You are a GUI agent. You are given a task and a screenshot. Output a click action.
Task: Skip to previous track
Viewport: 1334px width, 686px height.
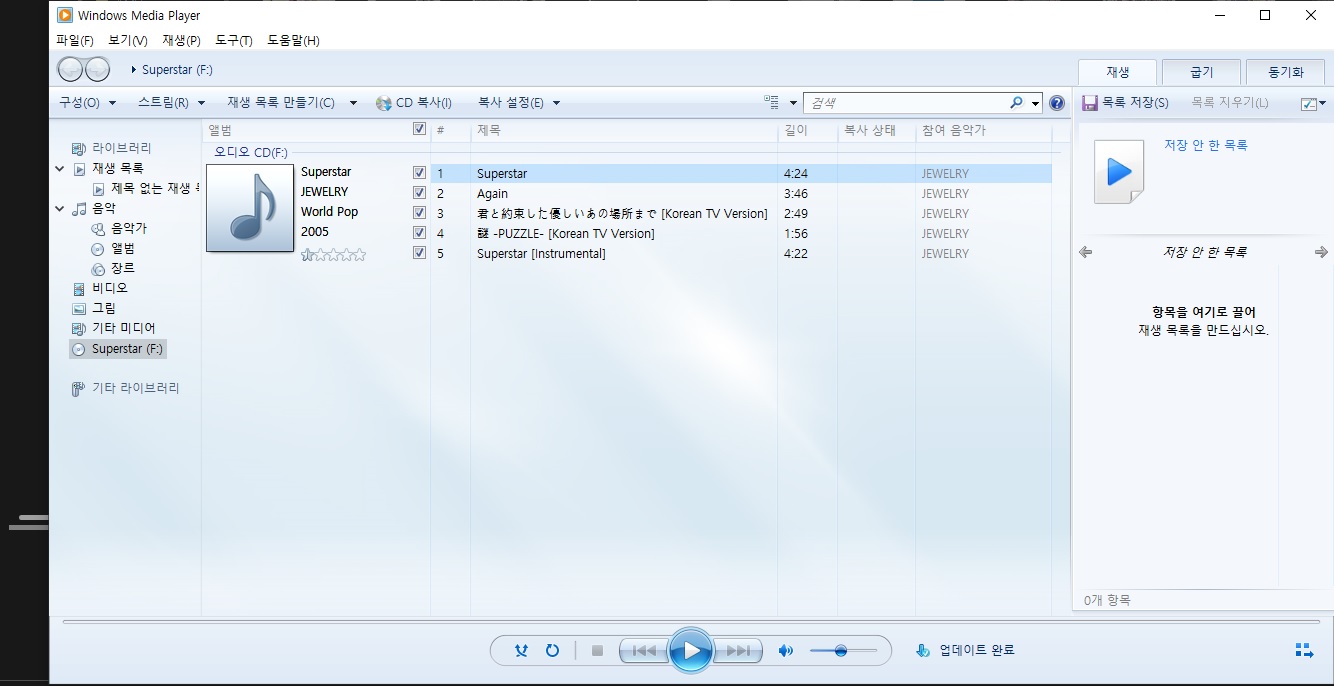click(x=645, y=650)
